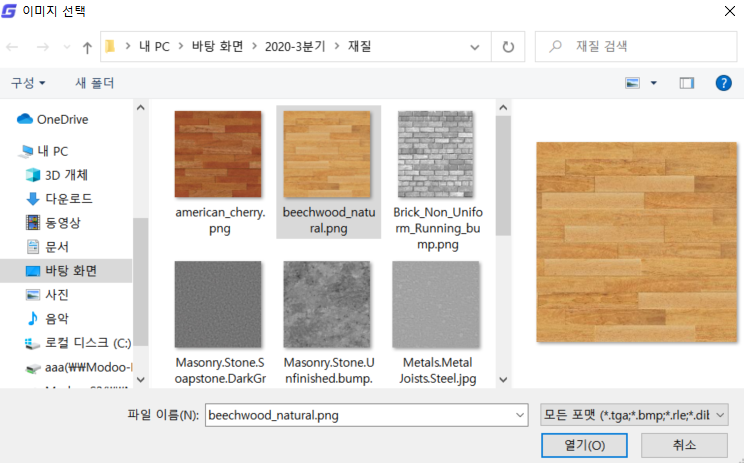Open 문서 folder in sidebar
This screenshot has height=463, width=744.
[x=47, y=247]
